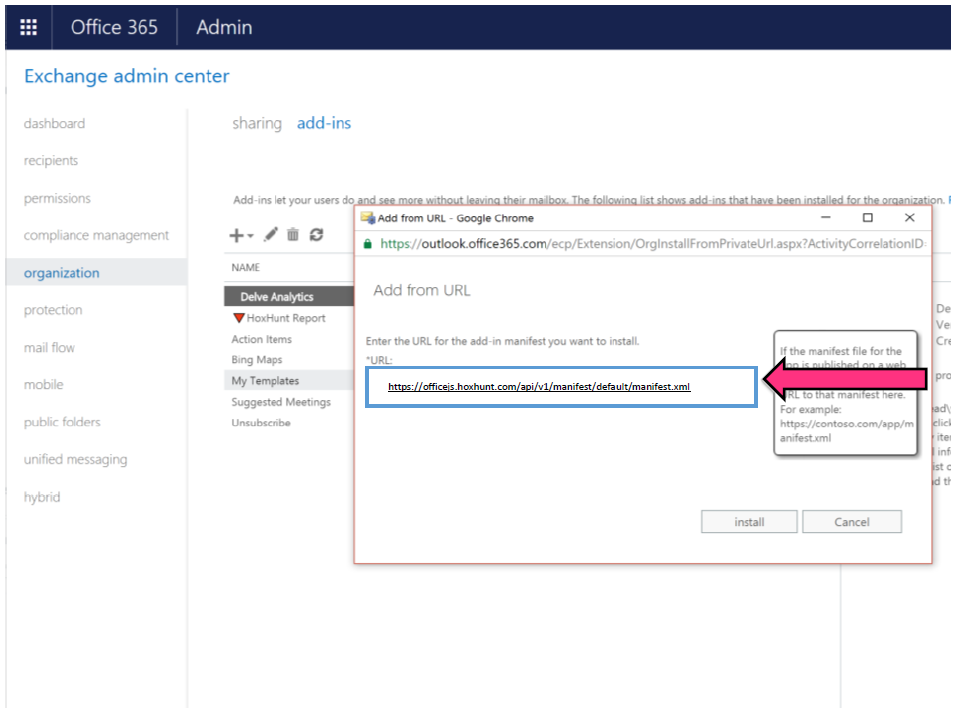958x714 pixels.
Task: Click the green padlock icon in address bar
Action: coord(367,244)
